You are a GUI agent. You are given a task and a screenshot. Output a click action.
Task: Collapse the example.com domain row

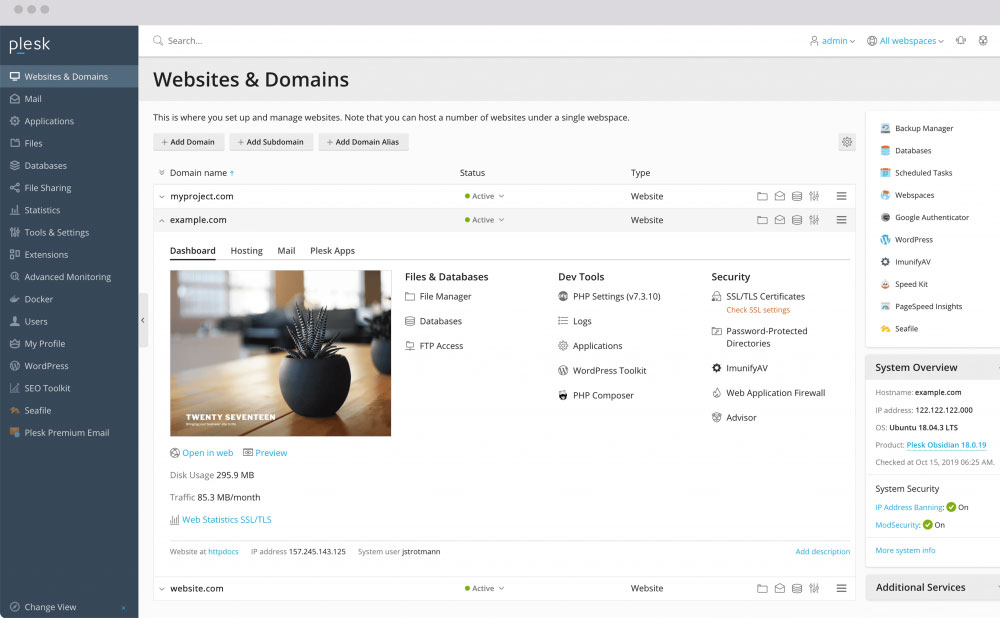(x=161, y=220)
